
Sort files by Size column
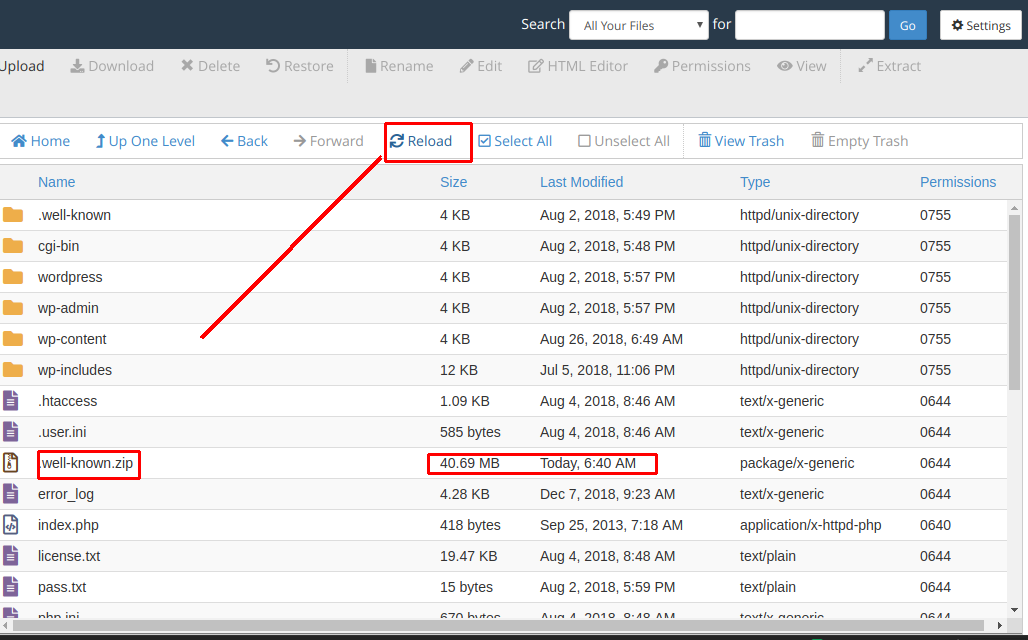(x=454, y=182)
